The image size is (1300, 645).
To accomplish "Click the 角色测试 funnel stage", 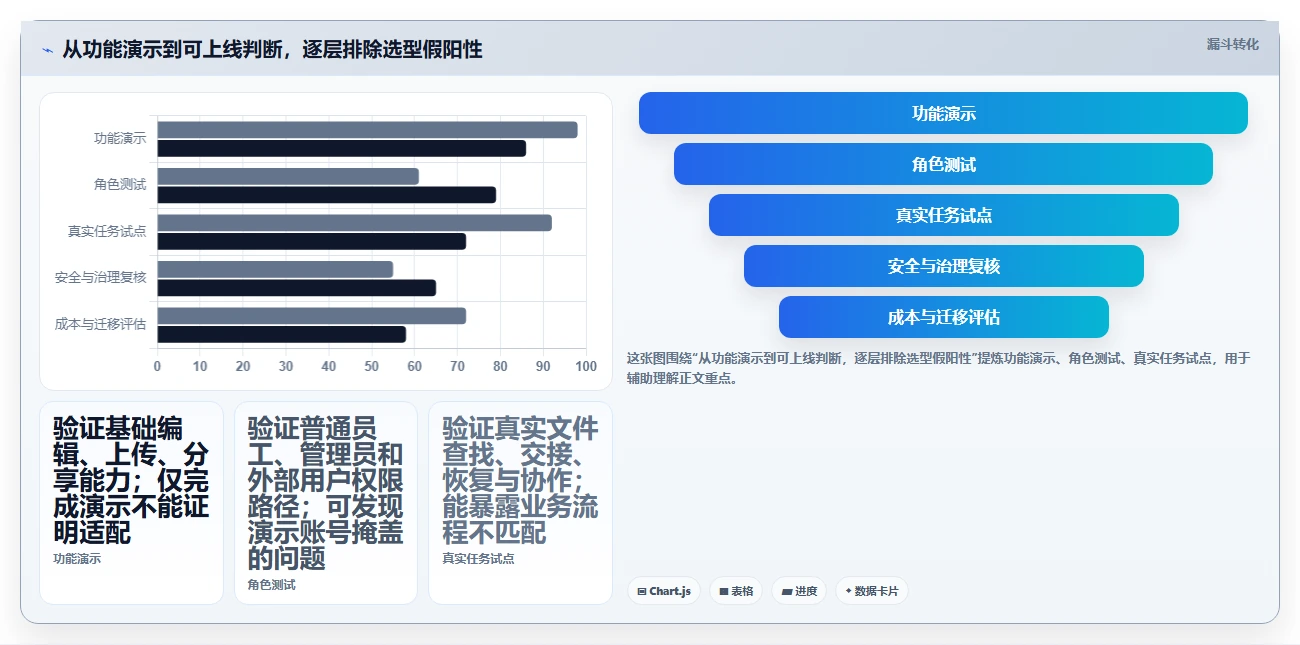I will 943,164.
